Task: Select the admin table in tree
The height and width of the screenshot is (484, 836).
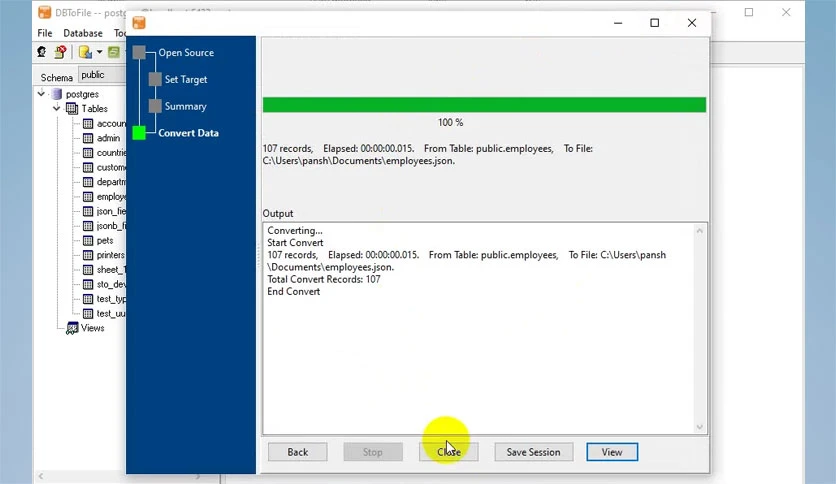Action: (108, 138)
